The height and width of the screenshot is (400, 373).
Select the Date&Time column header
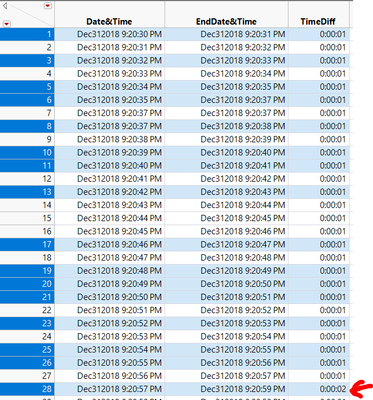pos(109,22)
